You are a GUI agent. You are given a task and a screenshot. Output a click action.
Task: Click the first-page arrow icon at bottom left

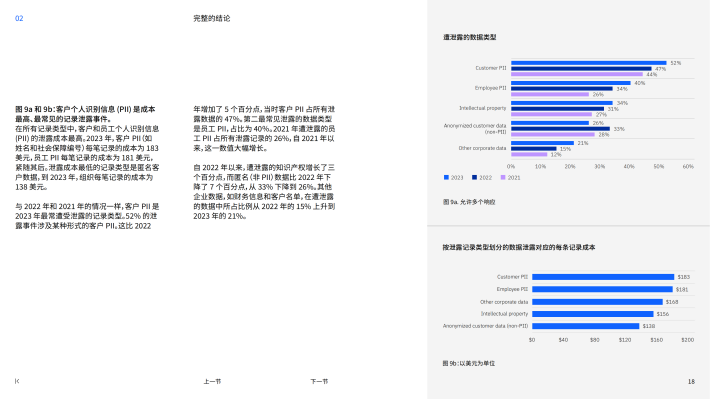point(17,381)
